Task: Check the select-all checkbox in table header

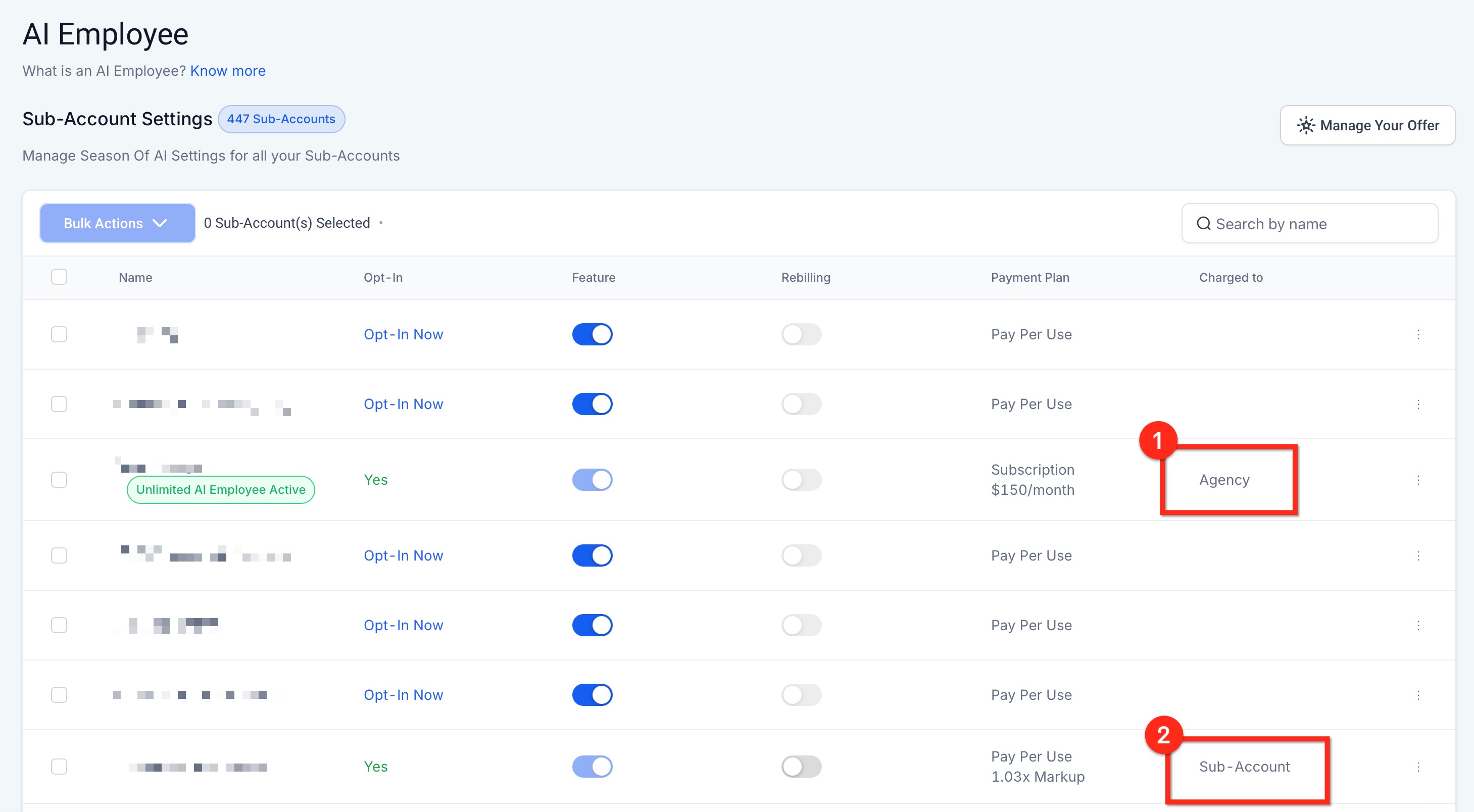Action: tap(59, 277)
